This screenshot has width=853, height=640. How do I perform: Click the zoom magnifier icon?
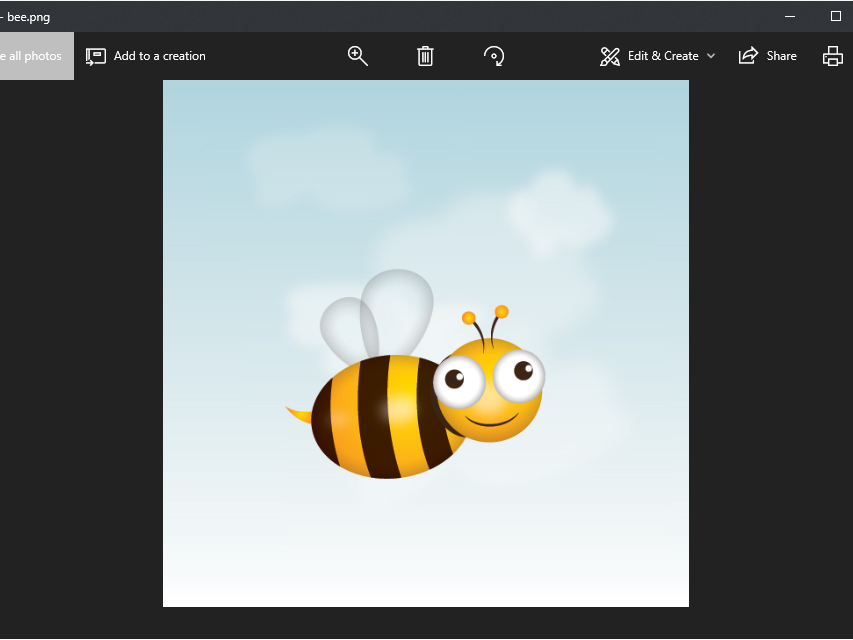click(x=357, y=56)
